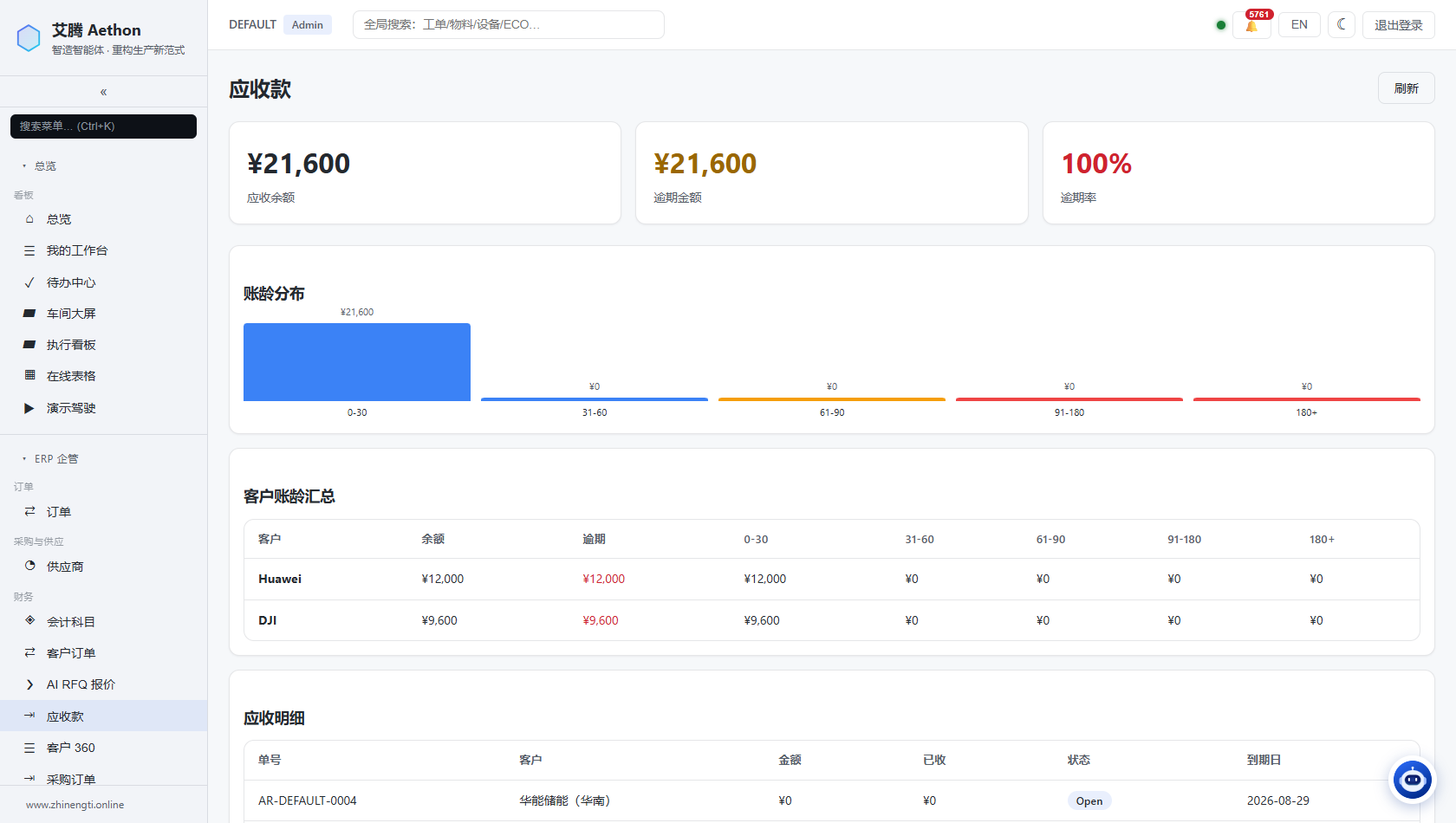Collapse the ERP 企管 section group
The width and height of the screenshot is (1456, 823).
[x=56, y=458]
